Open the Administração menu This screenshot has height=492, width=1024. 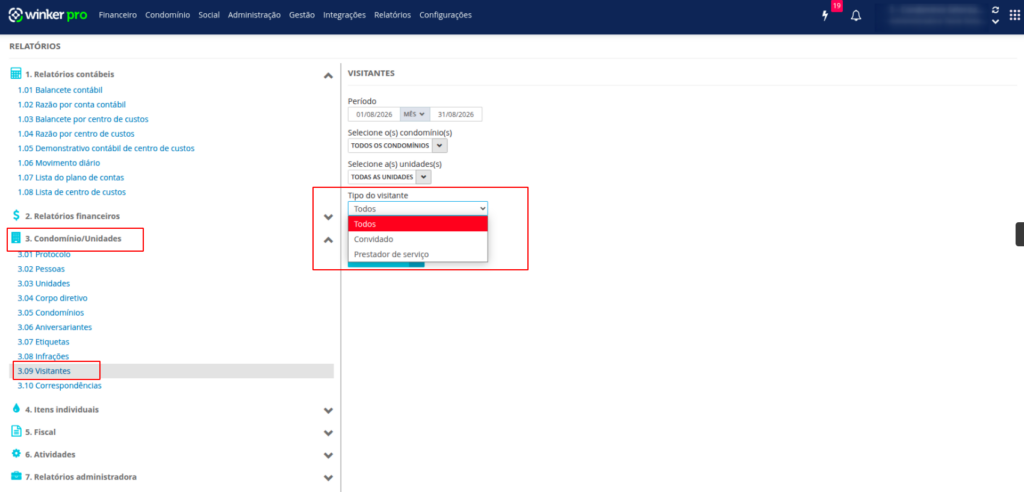(254, 15)
